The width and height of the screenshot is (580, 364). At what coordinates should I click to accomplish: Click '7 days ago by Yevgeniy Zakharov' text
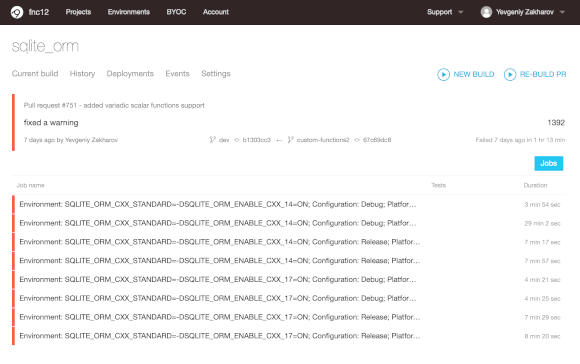pyautogui.click(x=71, y=140)
